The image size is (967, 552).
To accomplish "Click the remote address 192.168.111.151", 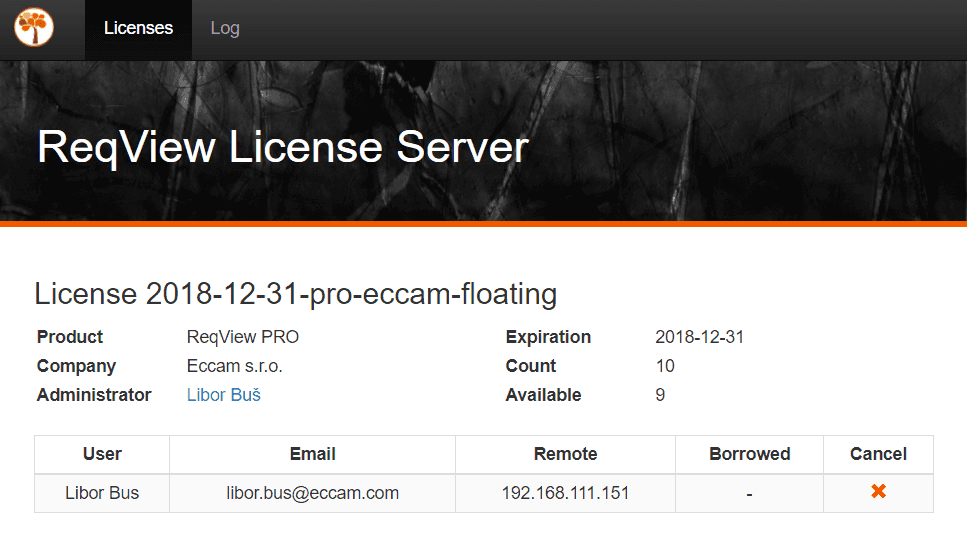I will click(565, 493).
